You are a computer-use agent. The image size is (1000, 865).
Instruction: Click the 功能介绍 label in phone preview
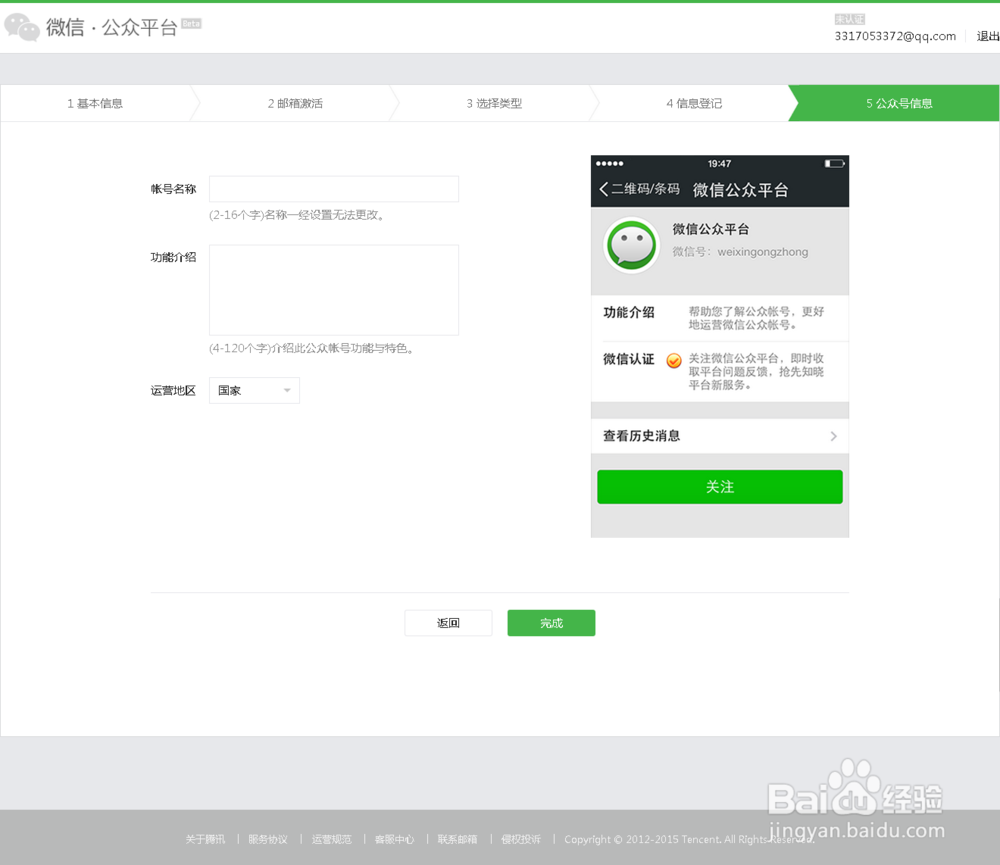[629, 313]
